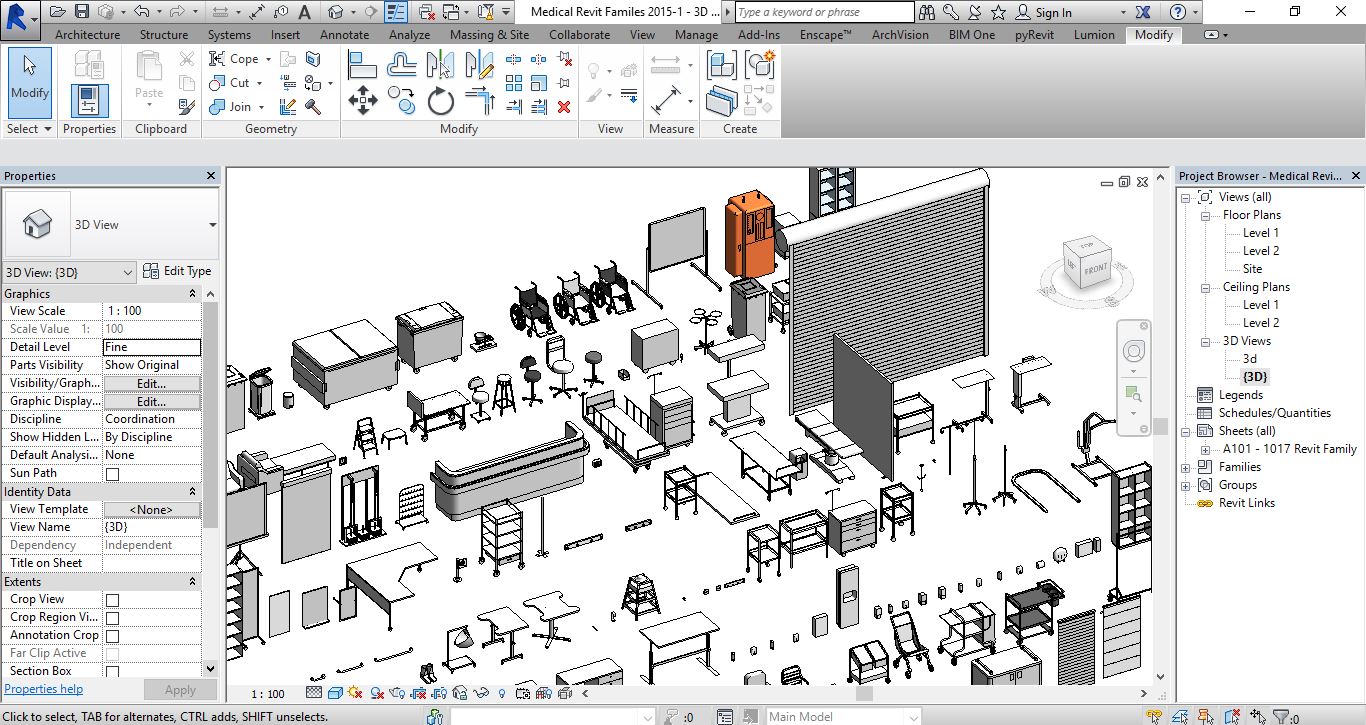1366x725 pixels.
Task: Open the 3D View type selector dropdown
Action: pyautogui.click(x=212, y=225)
